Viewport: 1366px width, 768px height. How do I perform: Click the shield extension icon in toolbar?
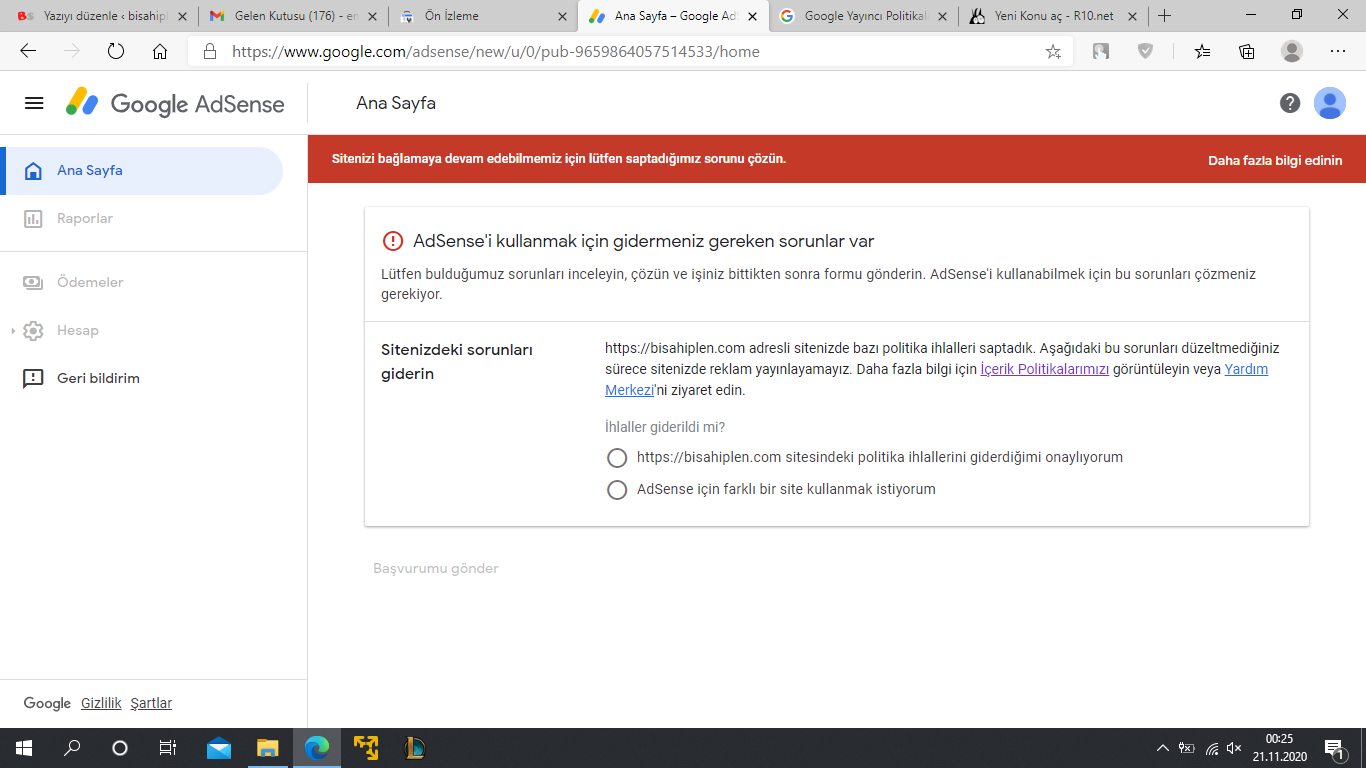[x=1146, y=51]
